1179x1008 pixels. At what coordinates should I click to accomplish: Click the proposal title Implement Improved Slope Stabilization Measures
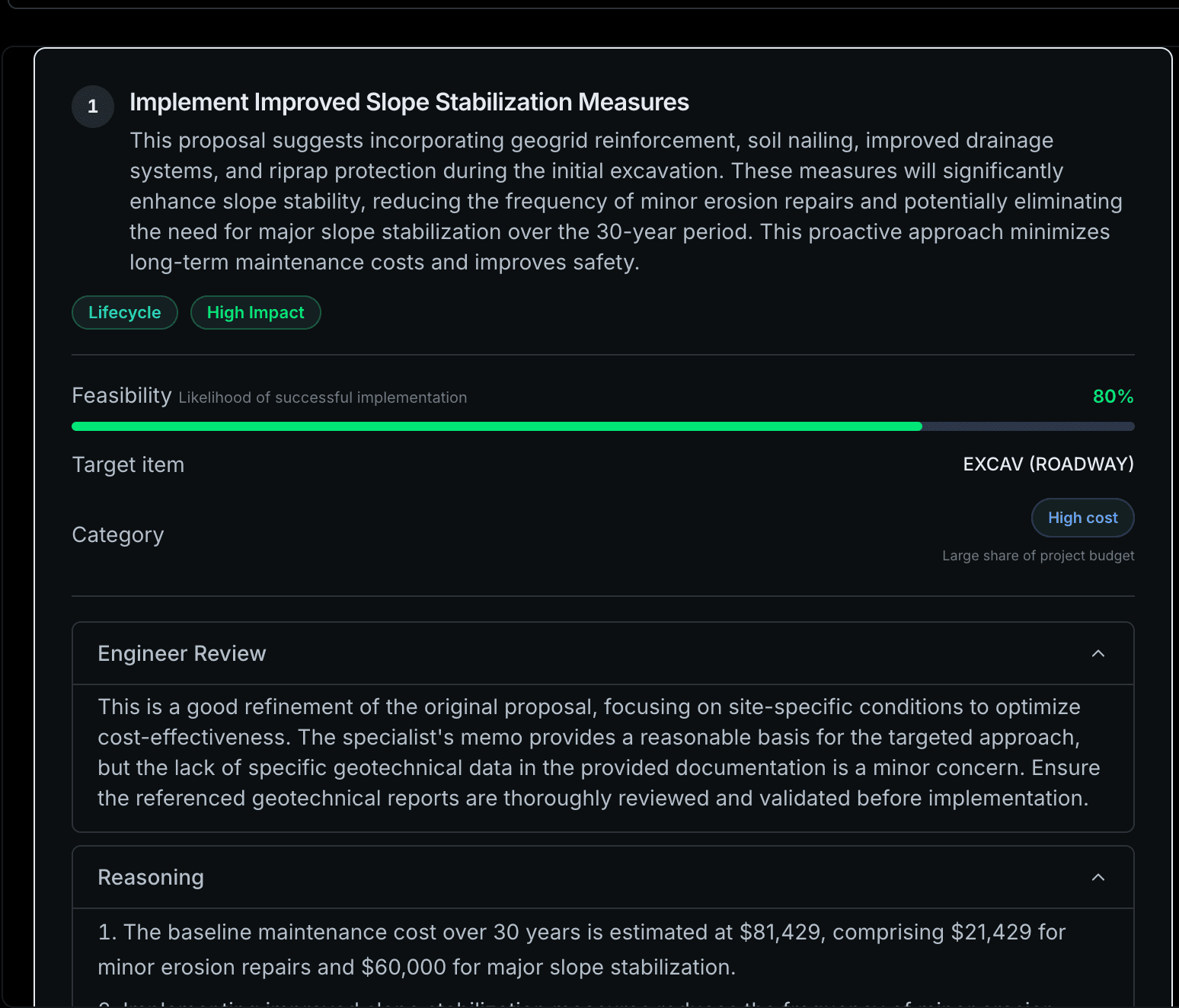[410, 101]
